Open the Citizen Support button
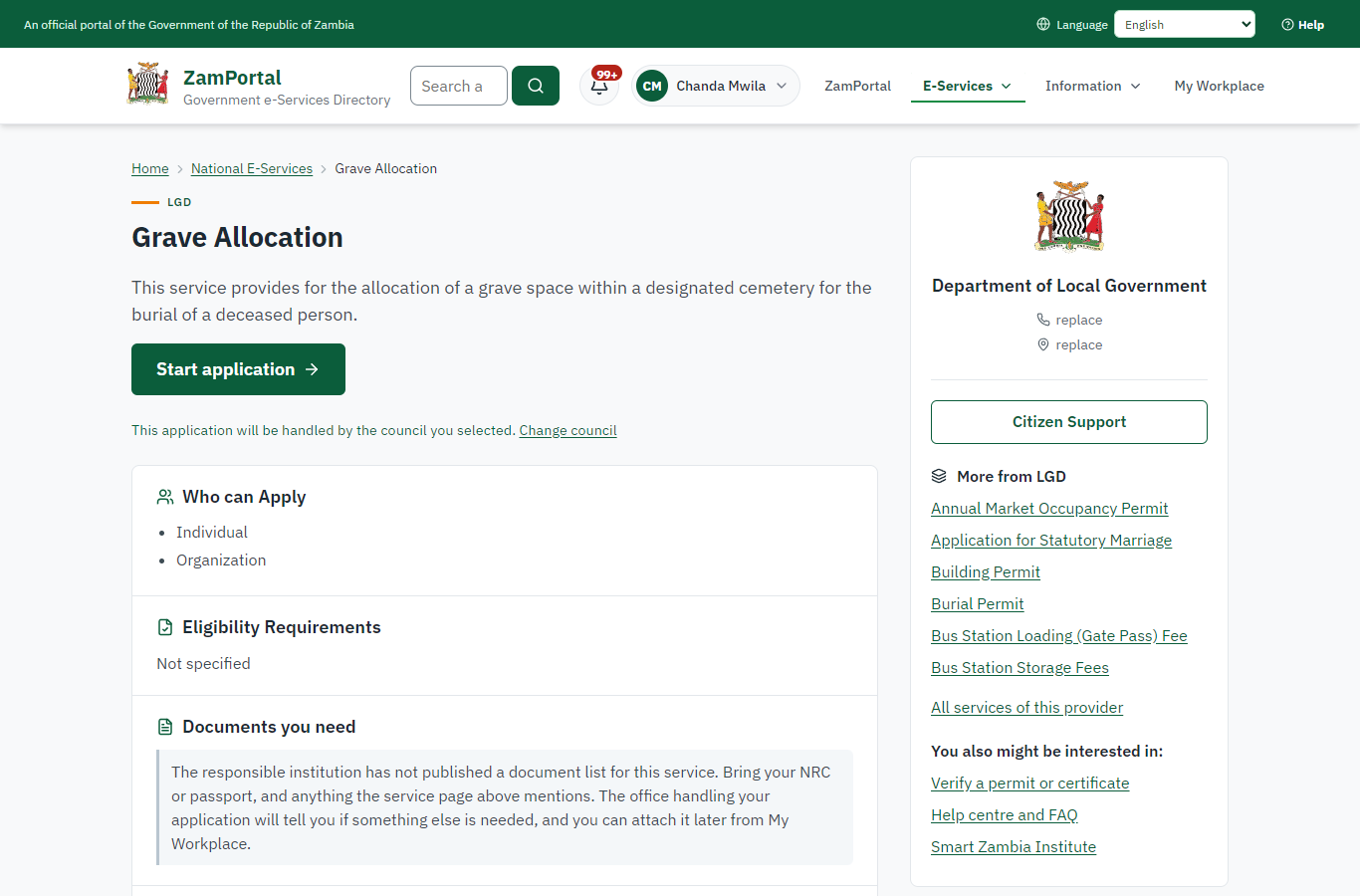 (x=1069, y=422)
